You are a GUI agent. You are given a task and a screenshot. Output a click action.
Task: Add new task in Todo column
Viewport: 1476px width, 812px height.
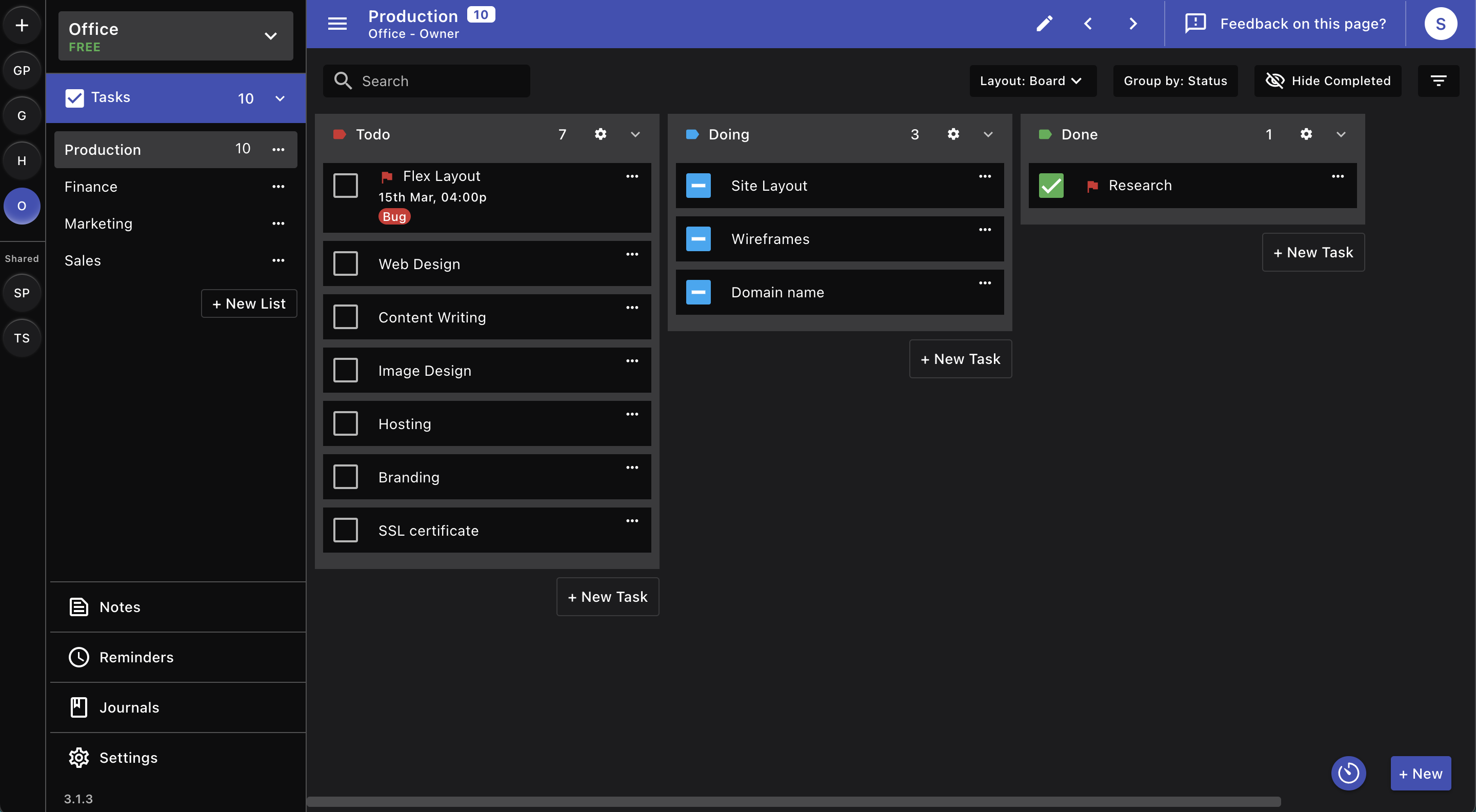pyautogui.click(x=607, y=597)
